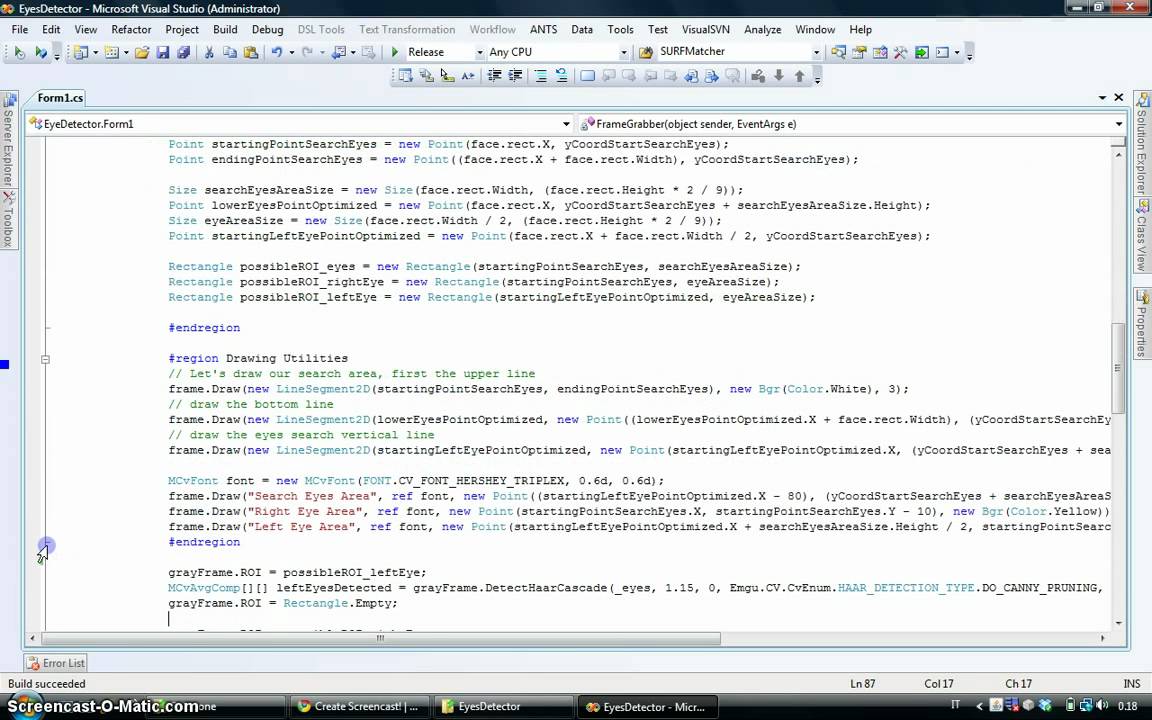Click the New Project toolbar icon
The image size is (1152, 720).
coord(80,52)
